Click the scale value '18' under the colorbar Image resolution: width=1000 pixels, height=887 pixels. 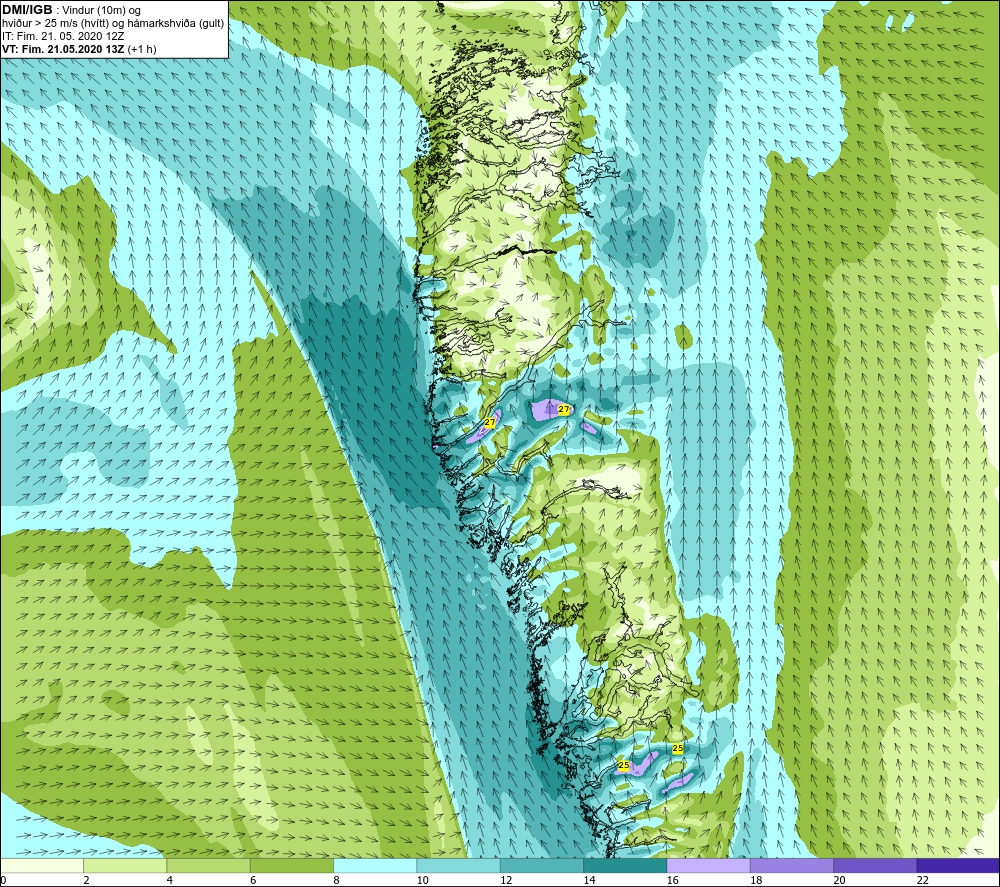tap(756, 880)
